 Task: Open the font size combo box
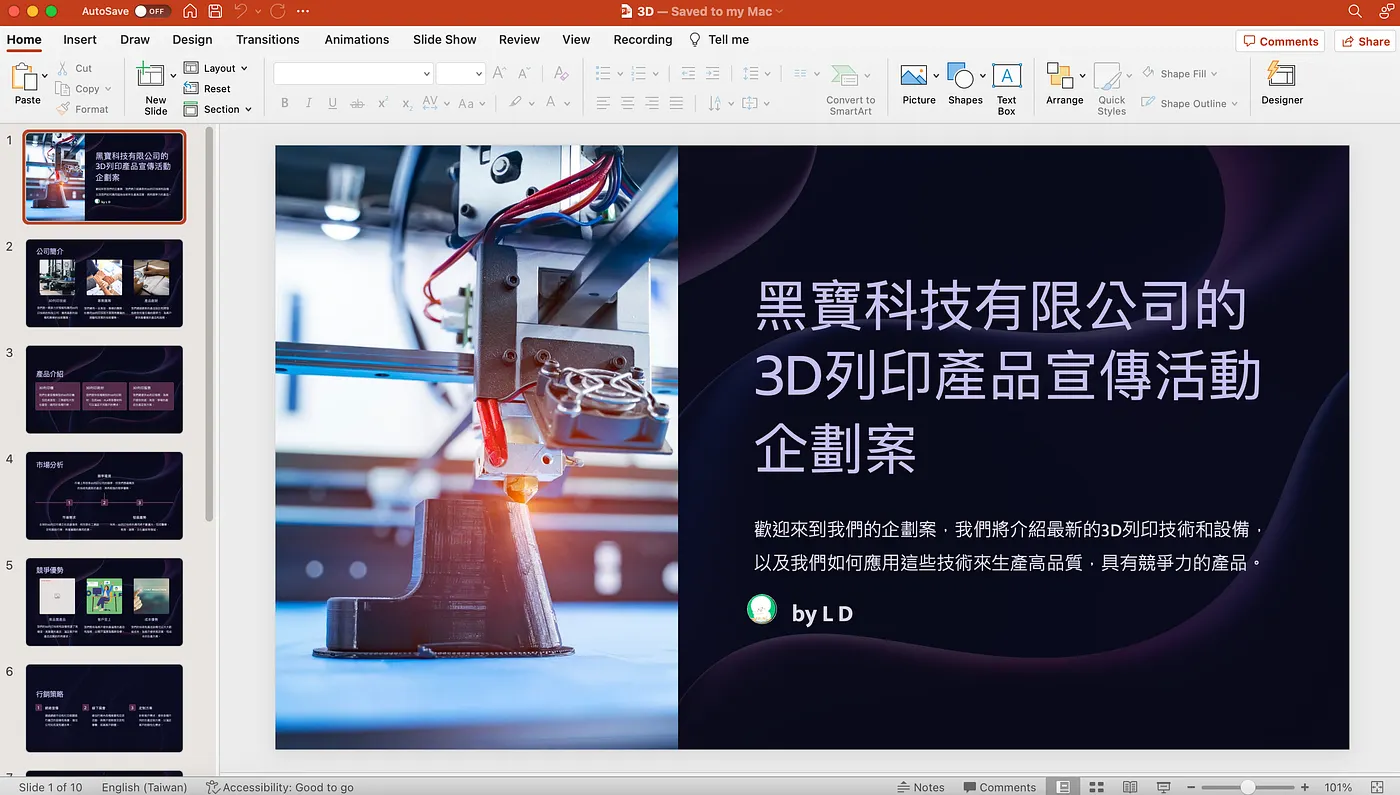(x=460, y=73)
